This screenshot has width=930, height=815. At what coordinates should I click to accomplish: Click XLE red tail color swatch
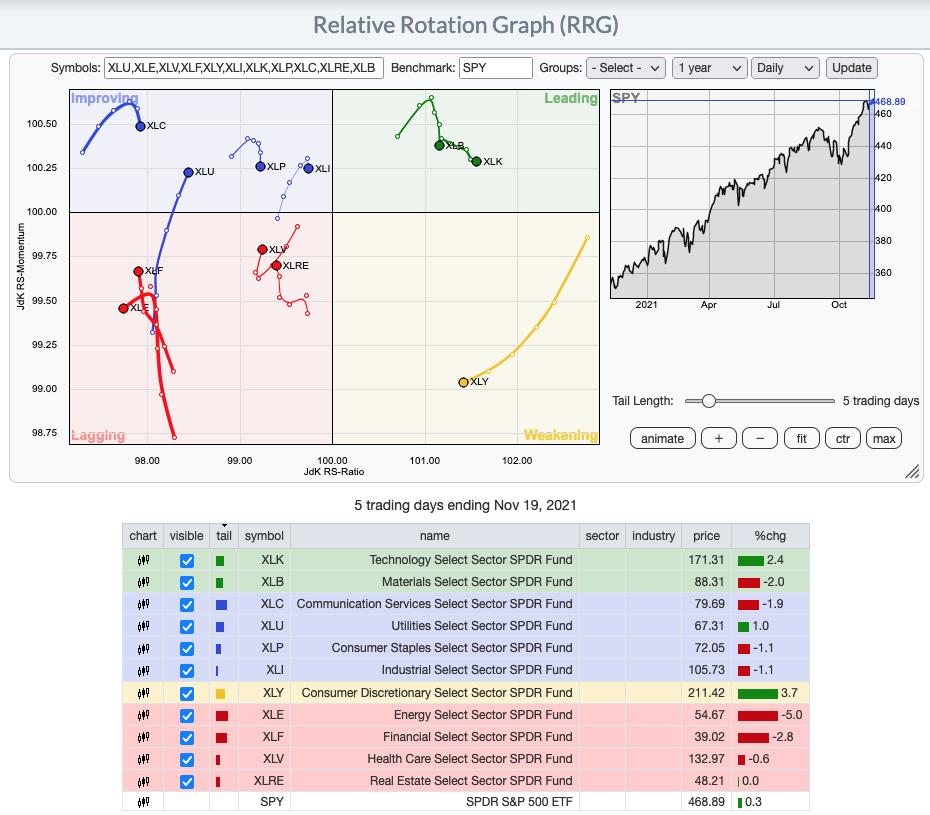(x=222, y=715)
